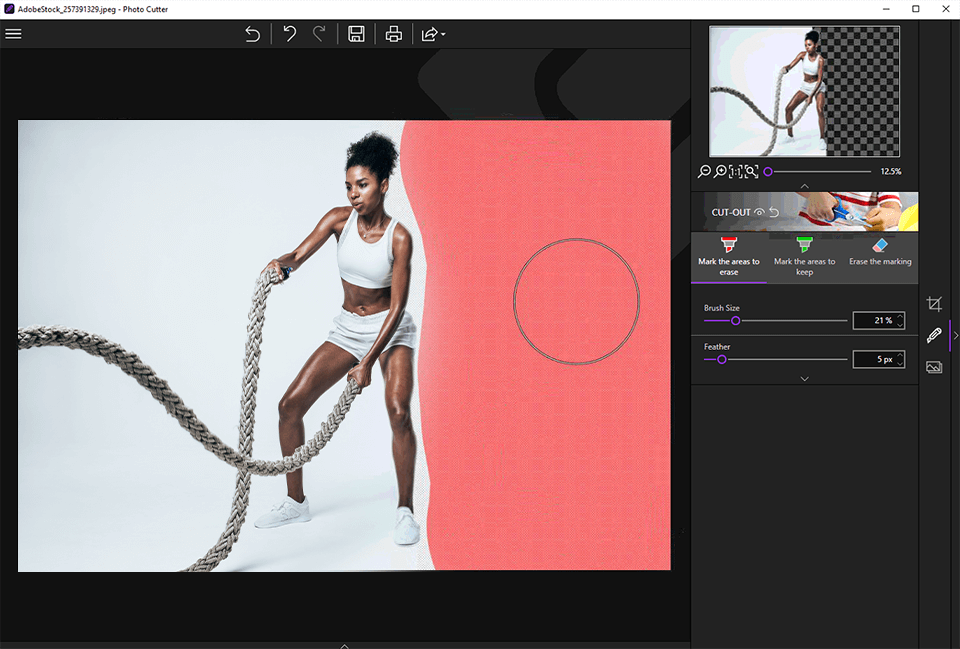Viewport: 960px width, 649px height.
Task: Click the zoom in magnifier icon
Action: point(720,172)
